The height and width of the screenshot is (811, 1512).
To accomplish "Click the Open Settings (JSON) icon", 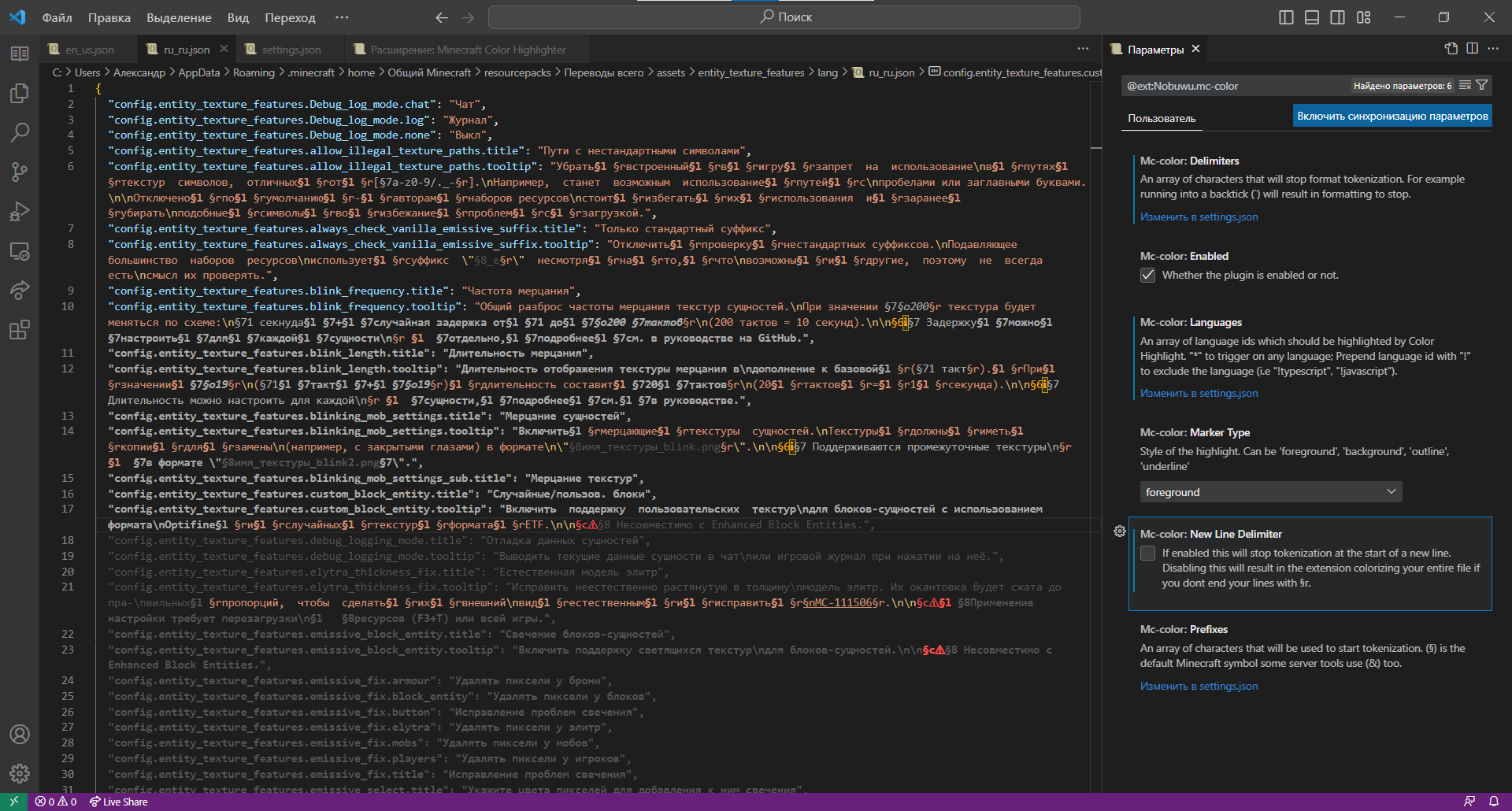I will tap(1451, 48).
